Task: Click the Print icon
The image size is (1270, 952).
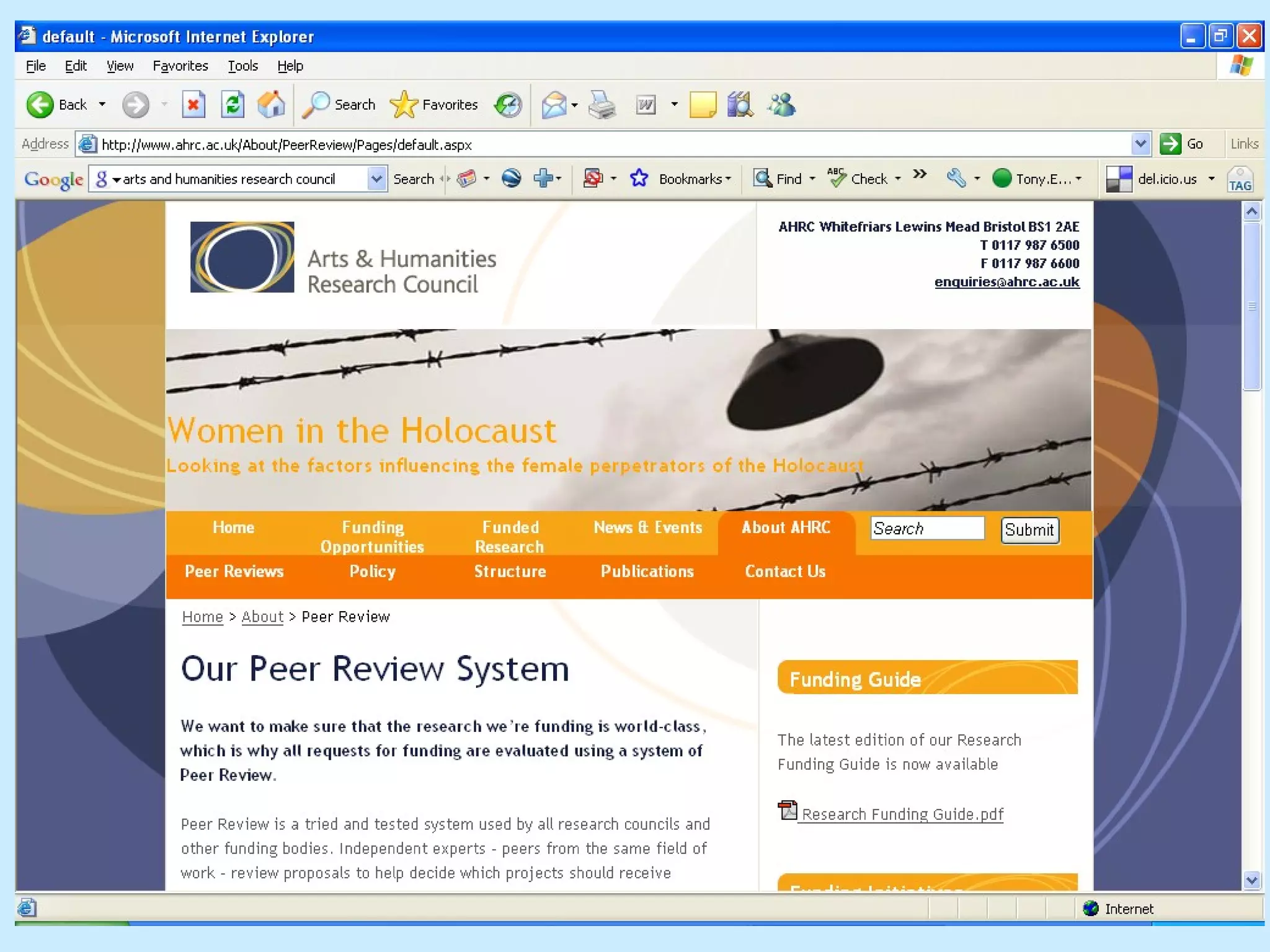Action: (x=602, y=105)
